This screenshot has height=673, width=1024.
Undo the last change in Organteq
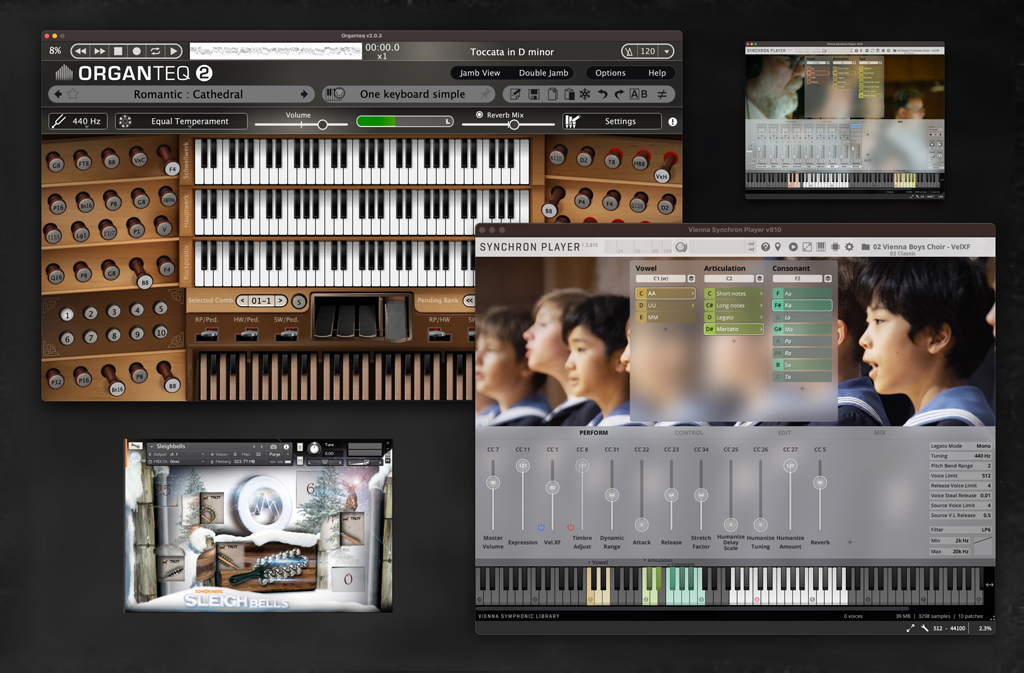click(x=602, y=94)
